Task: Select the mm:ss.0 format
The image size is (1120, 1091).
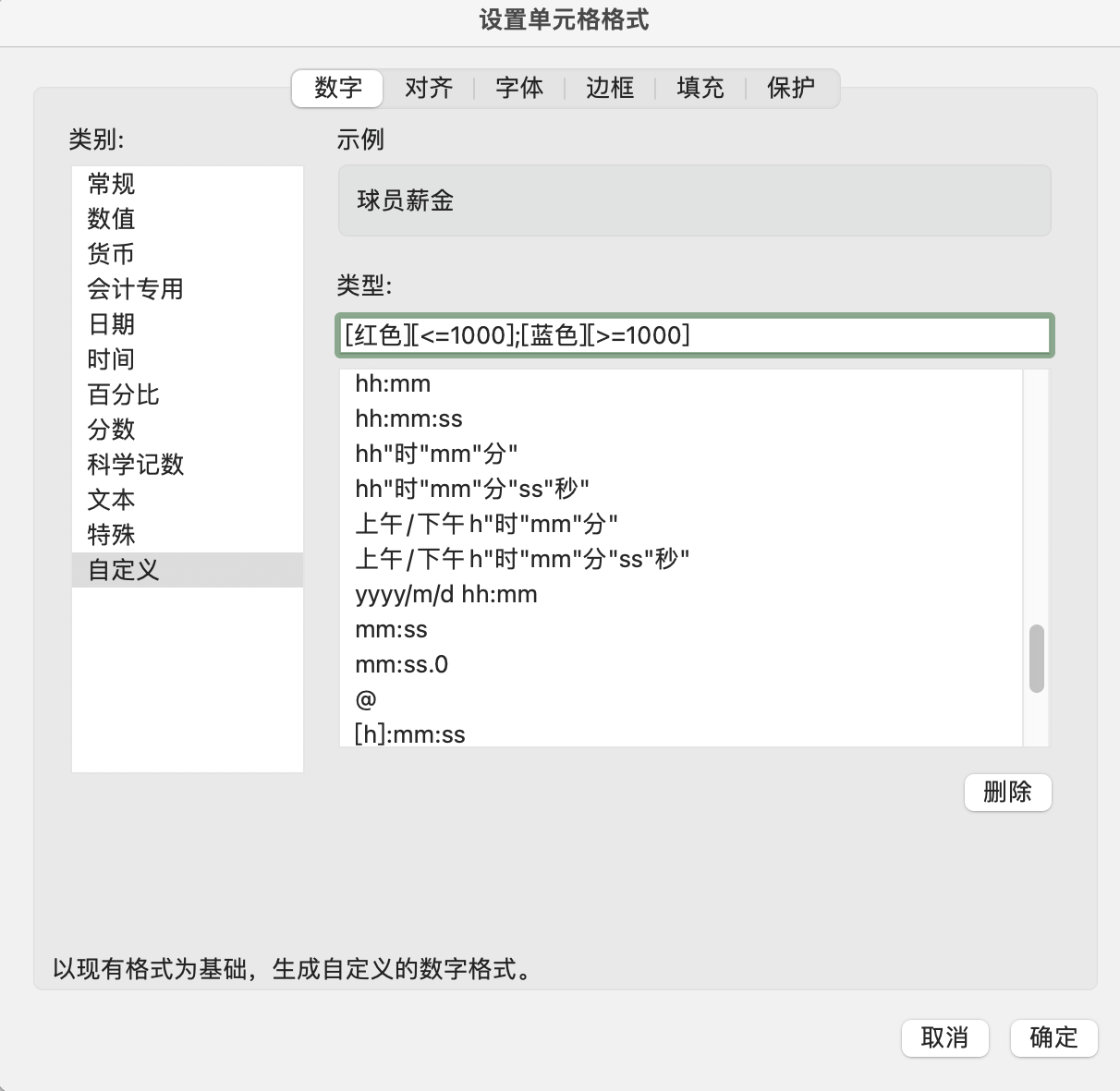Action: [681, 664]
